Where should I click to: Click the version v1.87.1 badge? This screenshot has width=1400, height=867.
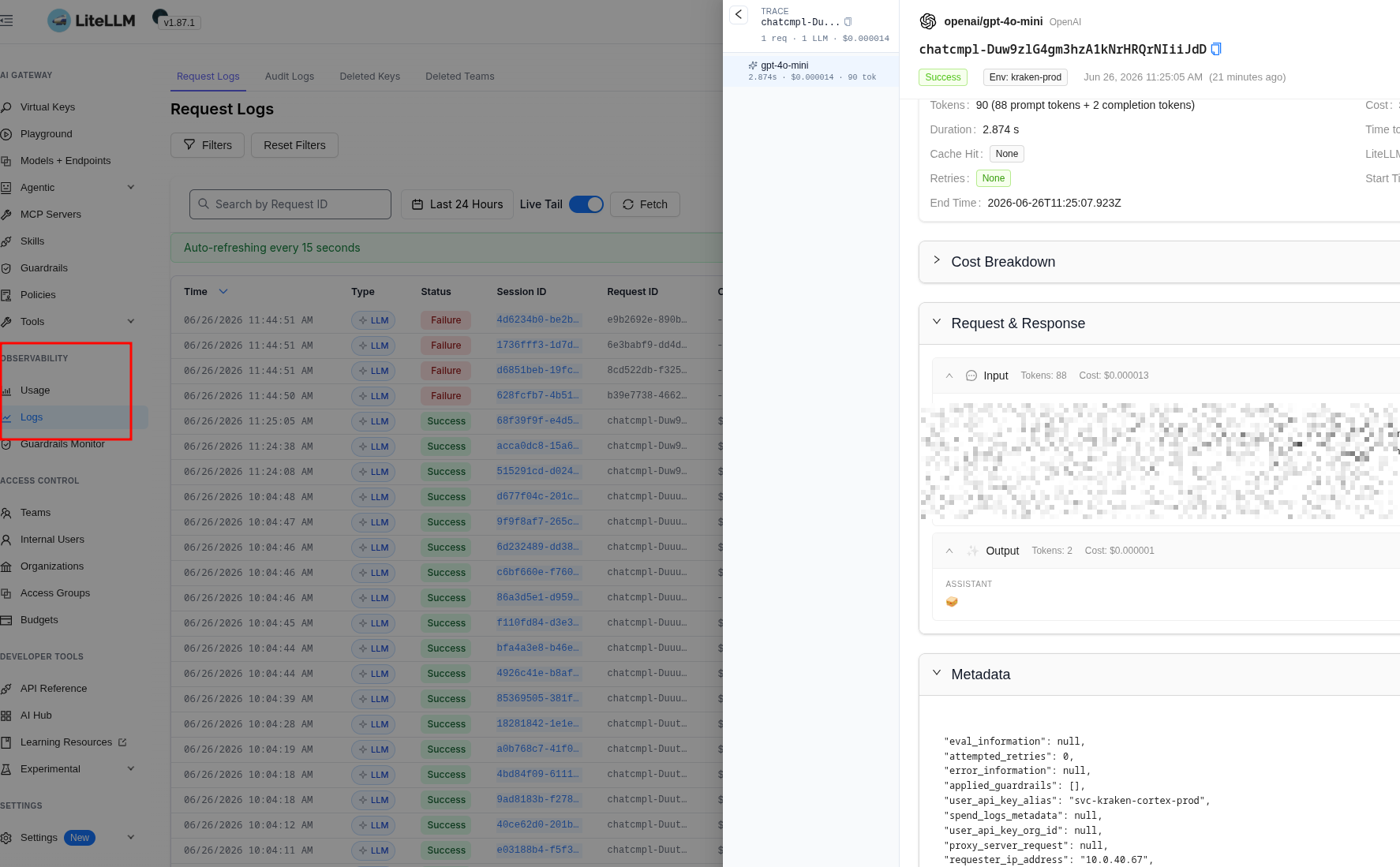point(179,23)
